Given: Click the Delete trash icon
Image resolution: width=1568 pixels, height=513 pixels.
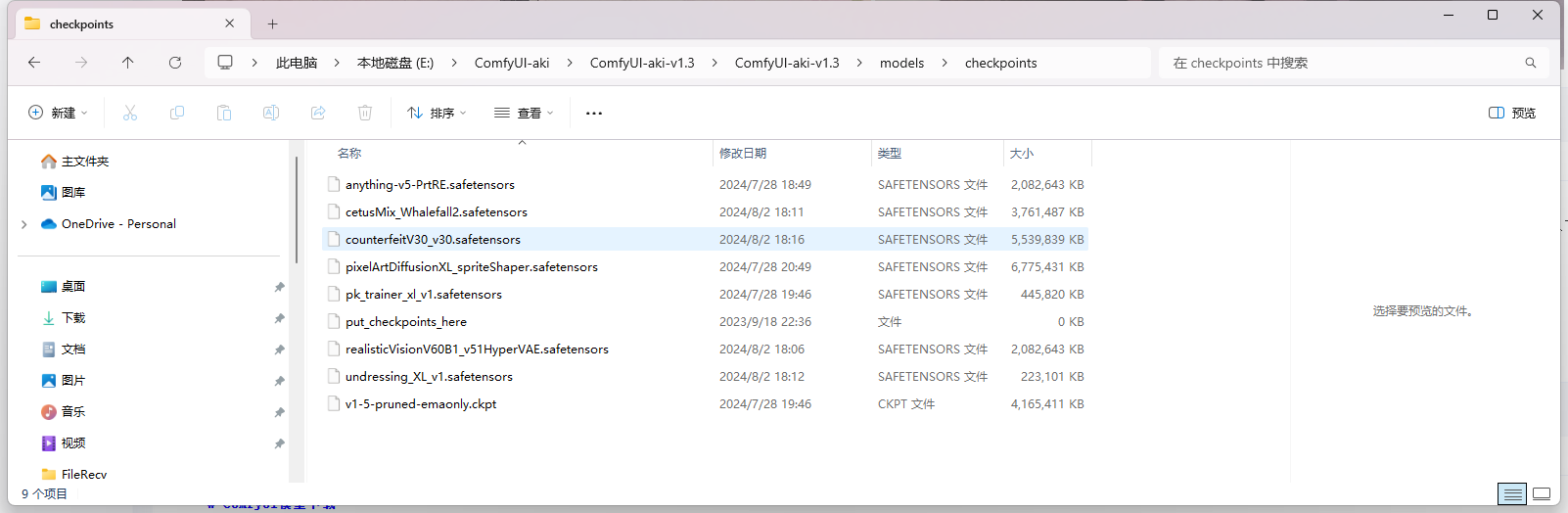Looking at the screenshot, I should pyautogui.click(x=365, y=113).
